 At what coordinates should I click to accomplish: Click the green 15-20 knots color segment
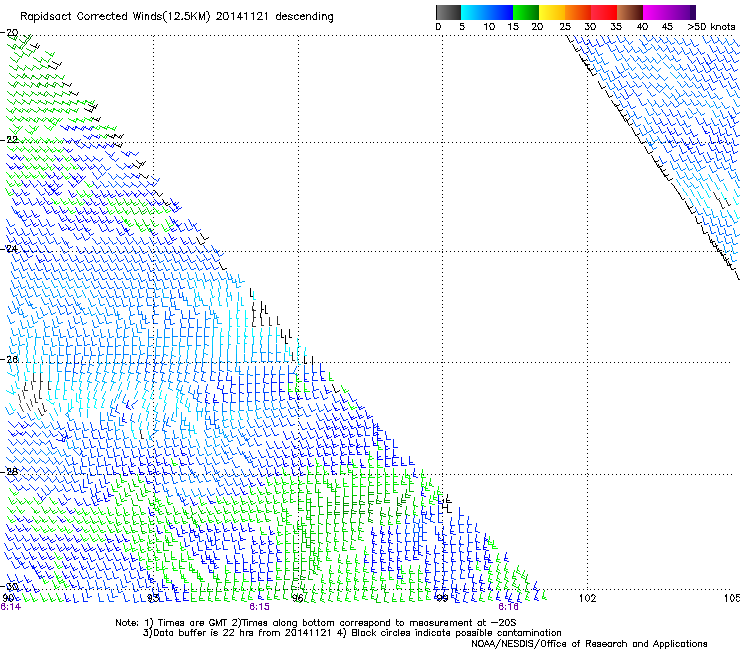click(x=526, y=12)
